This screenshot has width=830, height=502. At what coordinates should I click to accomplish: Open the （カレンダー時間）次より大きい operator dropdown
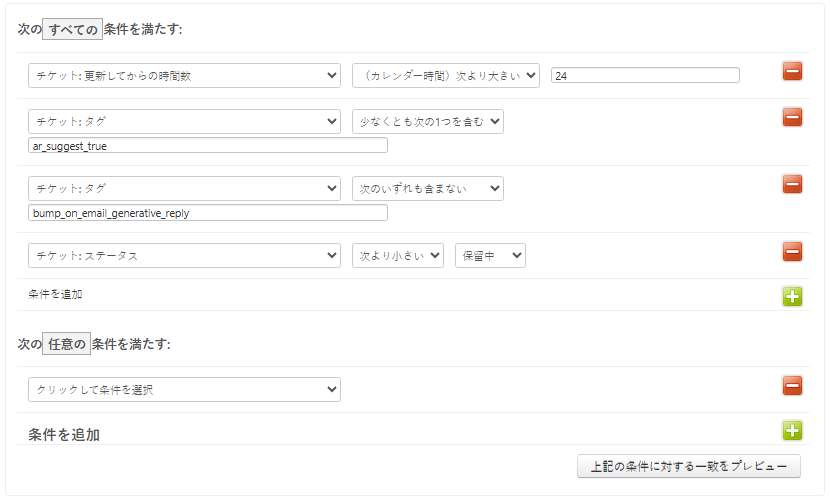point(445,76)
